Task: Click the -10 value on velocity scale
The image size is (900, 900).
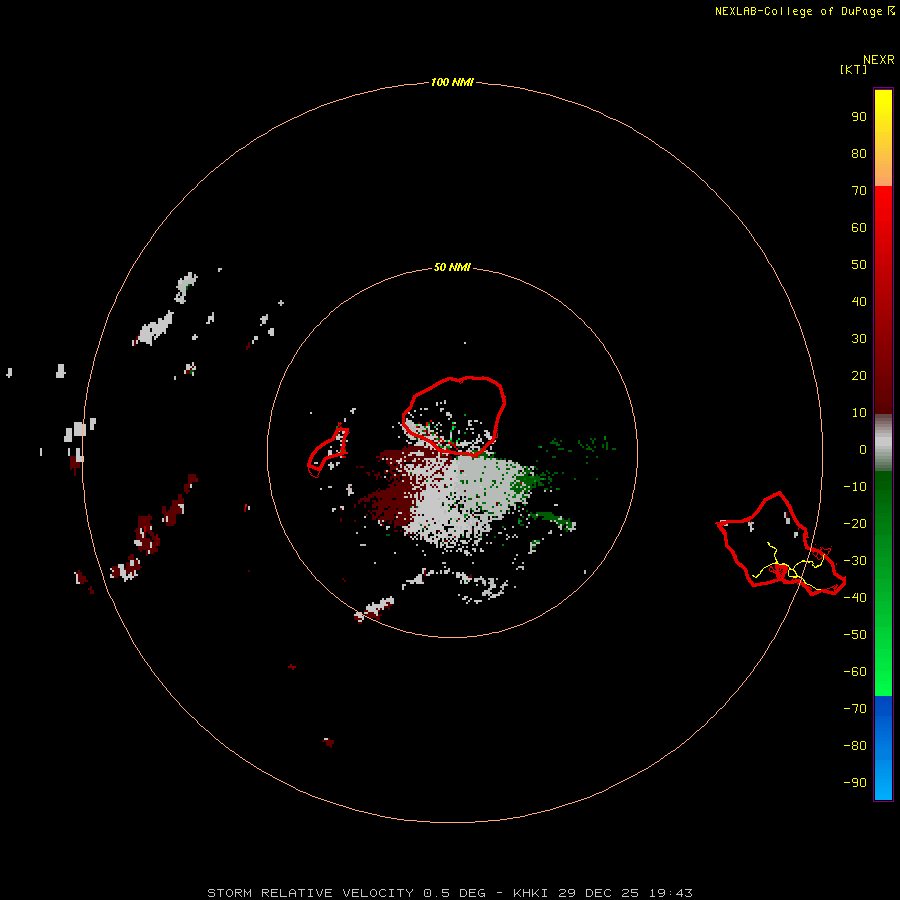Action: [x=855, y=487]
